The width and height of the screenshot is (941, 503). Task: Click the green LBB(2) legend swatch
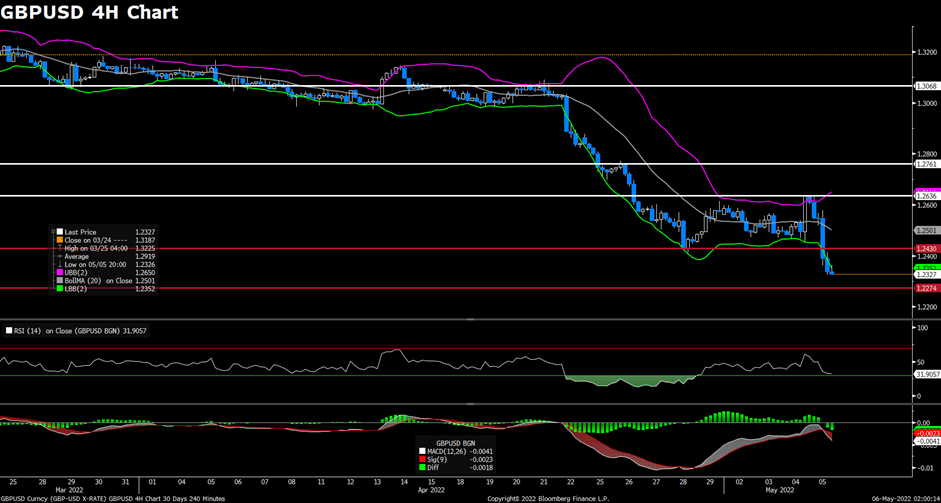coord(59,289)
